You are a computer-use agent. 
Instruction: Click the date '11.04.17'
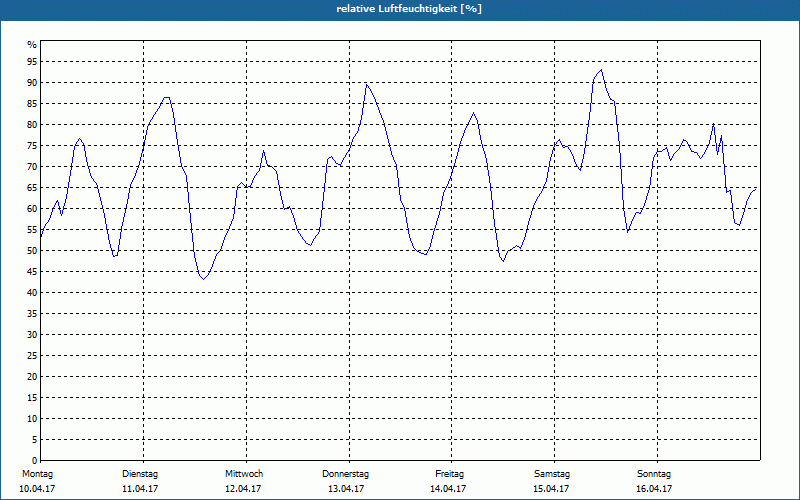pyautogui.click(x=140, y=489)
